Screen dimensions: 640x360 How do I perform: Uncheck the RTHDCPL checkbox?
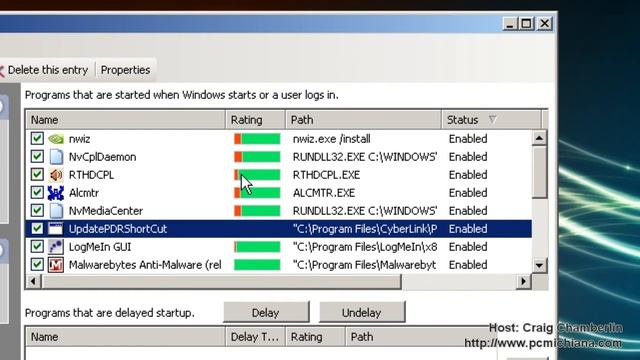pos(37,174)
